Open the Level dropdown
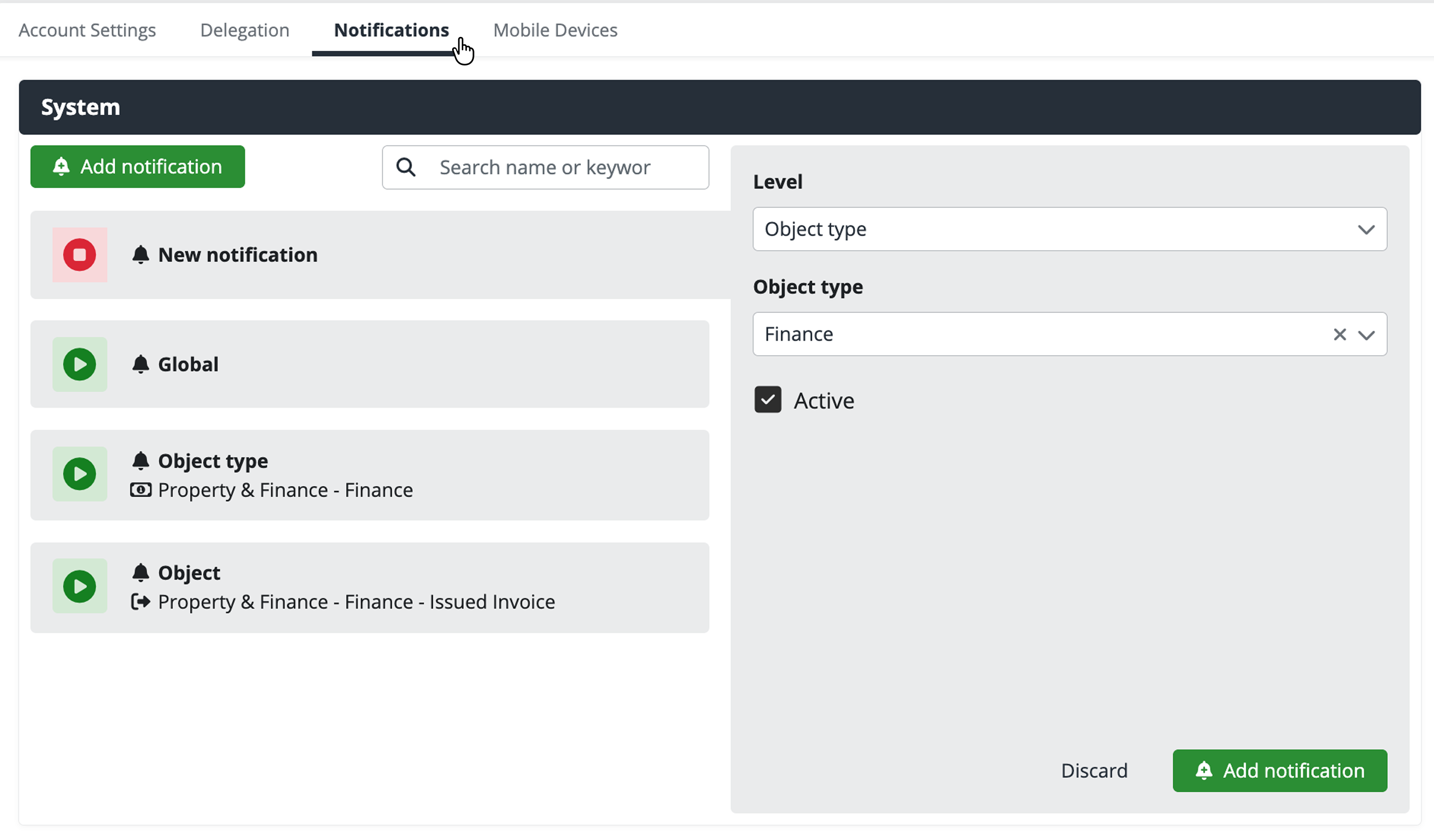Screen dimensions: 1434x840 pos(1069,229)
